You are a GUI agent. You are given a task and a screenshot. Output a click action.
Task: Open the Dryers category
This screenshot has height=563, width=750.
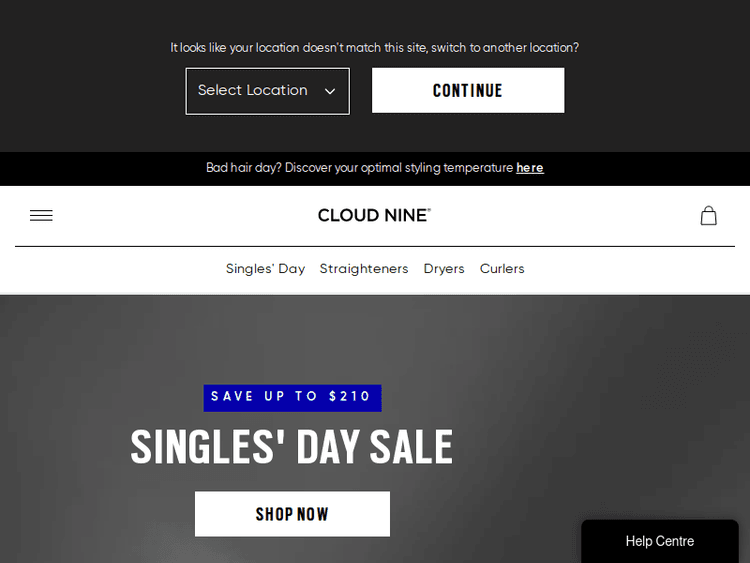(x=444, y=269)
